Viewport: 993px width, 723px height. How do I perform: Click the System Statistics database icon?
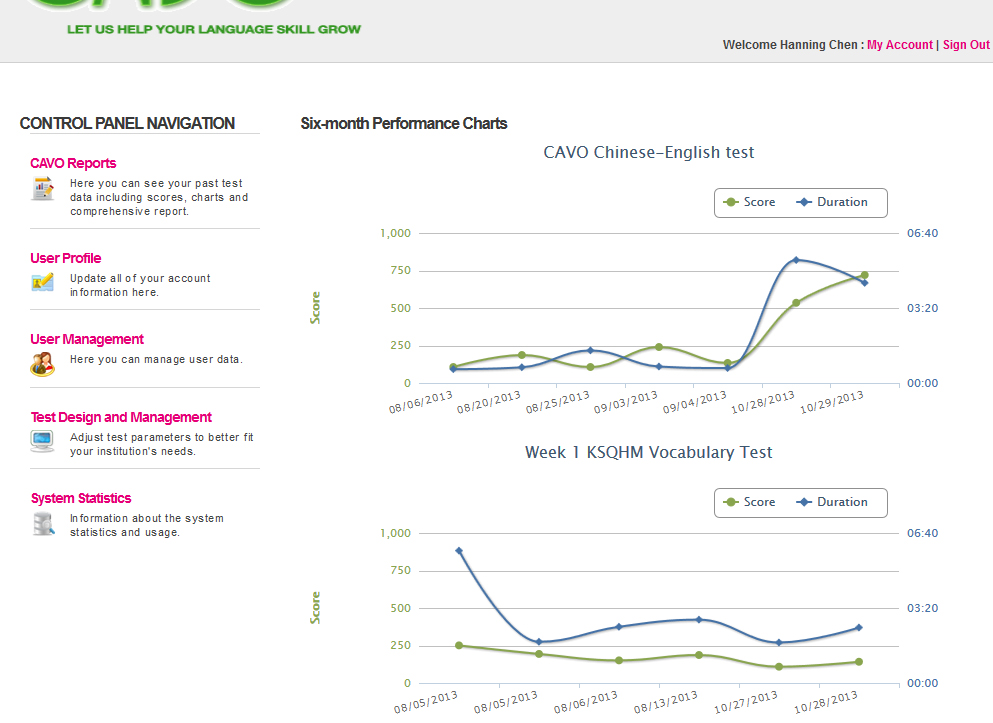43,523
